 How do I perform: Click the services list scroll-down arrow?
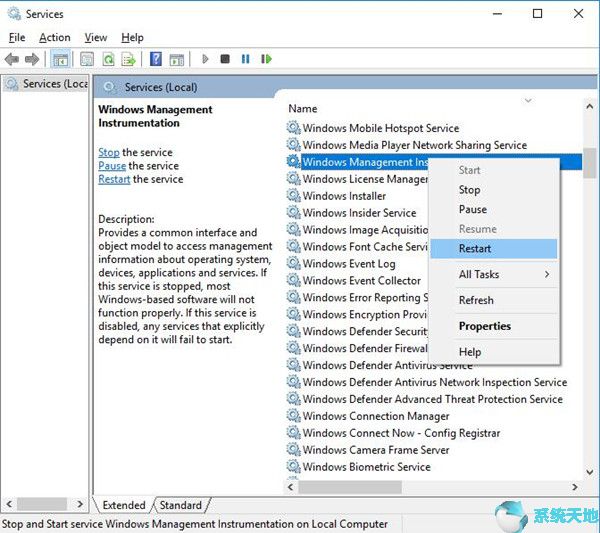point(590,472)
